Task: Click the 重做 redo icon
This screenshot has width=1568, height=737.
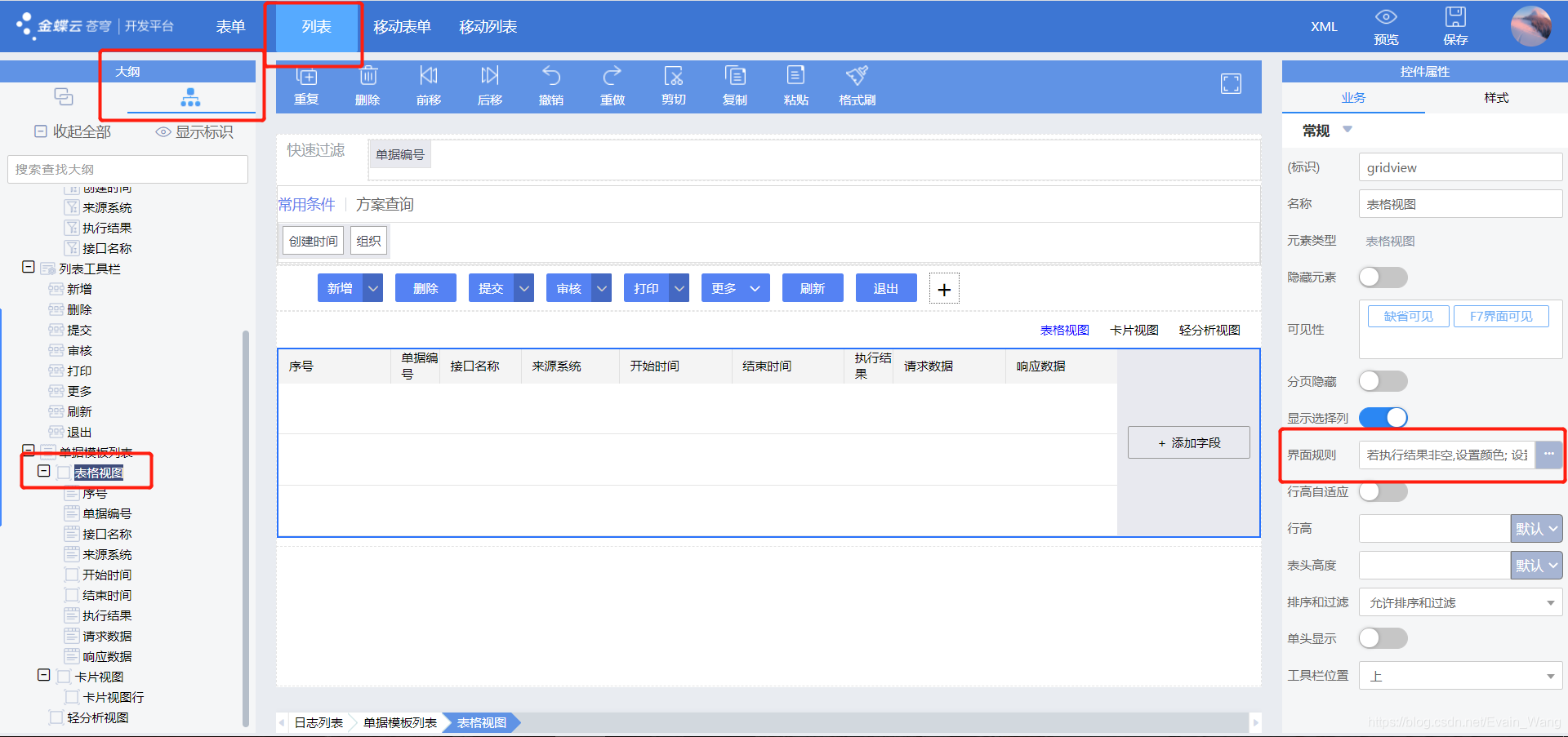Action: (x=612, y=76)
